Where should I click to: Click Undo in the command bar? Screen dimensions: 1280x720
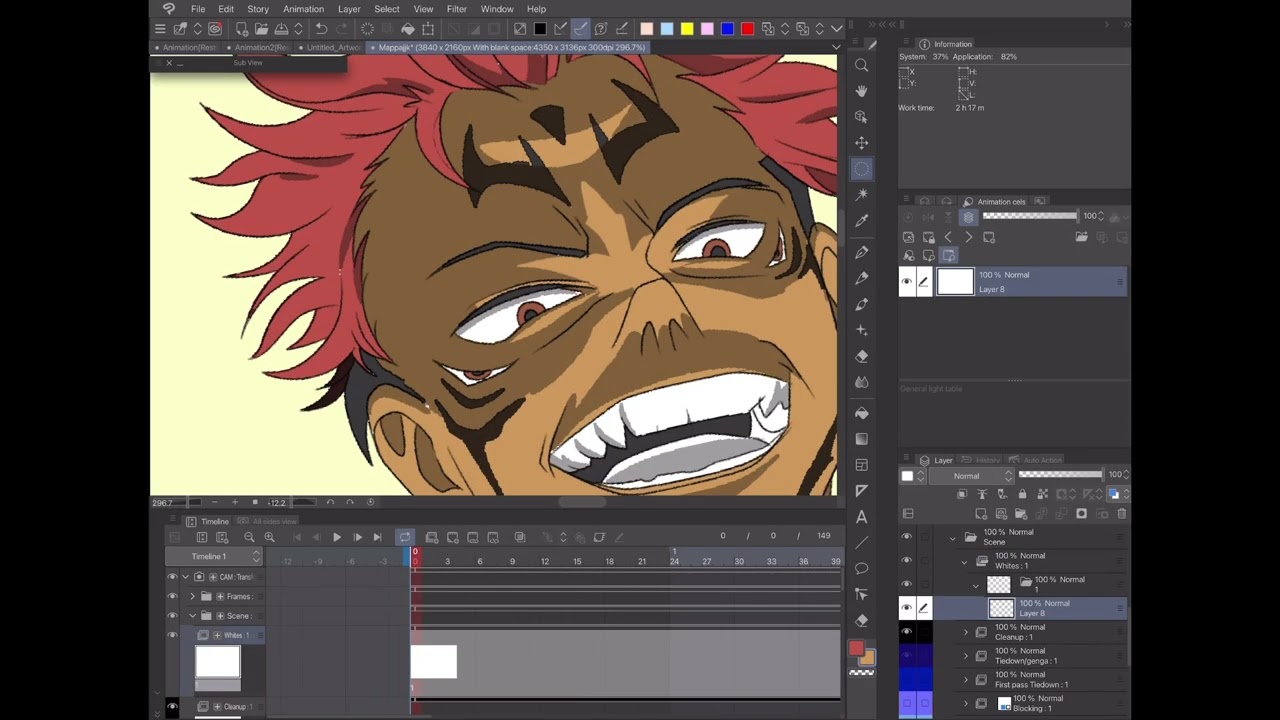click(x=321, y=29)
